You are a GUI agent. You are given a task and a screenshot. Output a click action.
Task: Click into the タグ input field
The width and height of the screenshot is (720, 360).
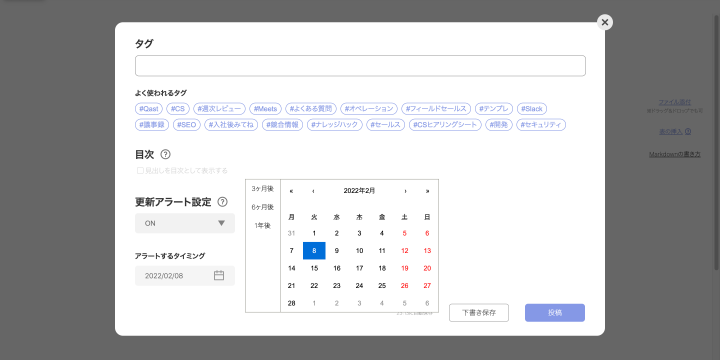coord(360,66)
